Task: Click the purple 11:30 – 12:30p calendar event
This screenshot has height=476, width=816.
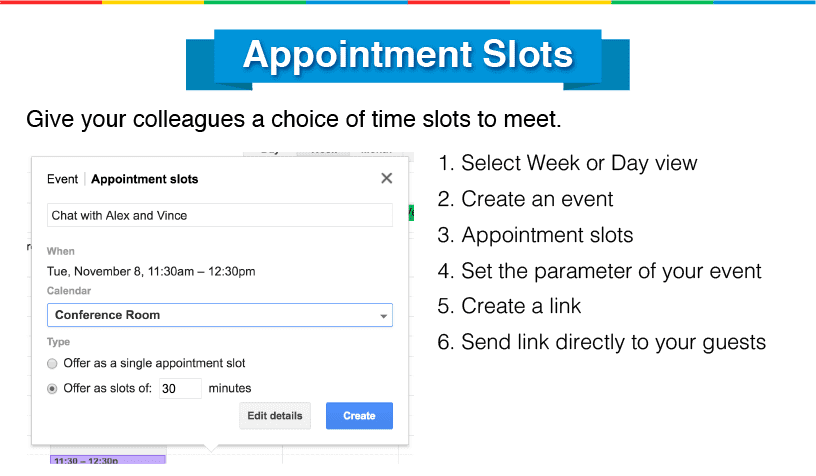Action: 108,459
